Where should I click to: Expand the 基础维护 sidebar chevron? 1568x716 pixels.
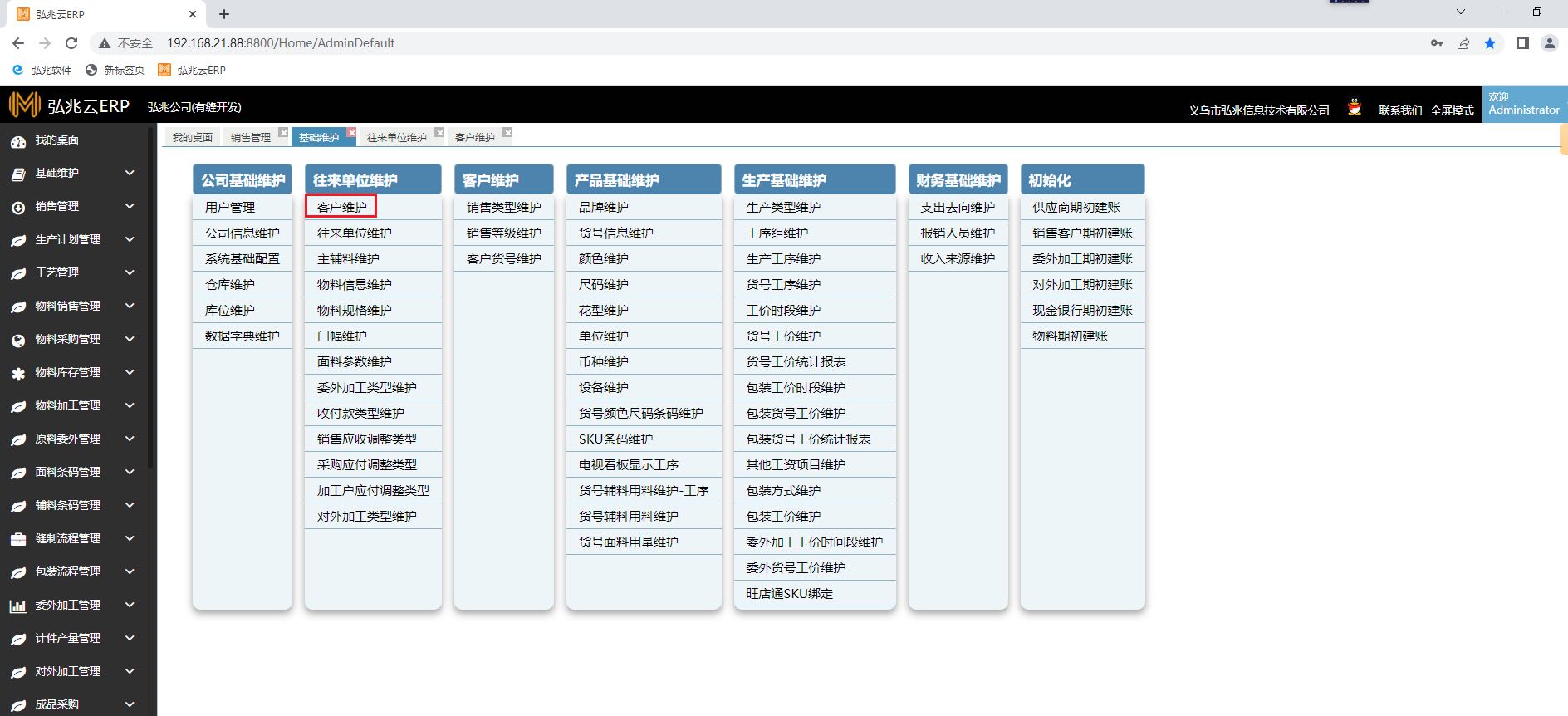click(130, 173)
